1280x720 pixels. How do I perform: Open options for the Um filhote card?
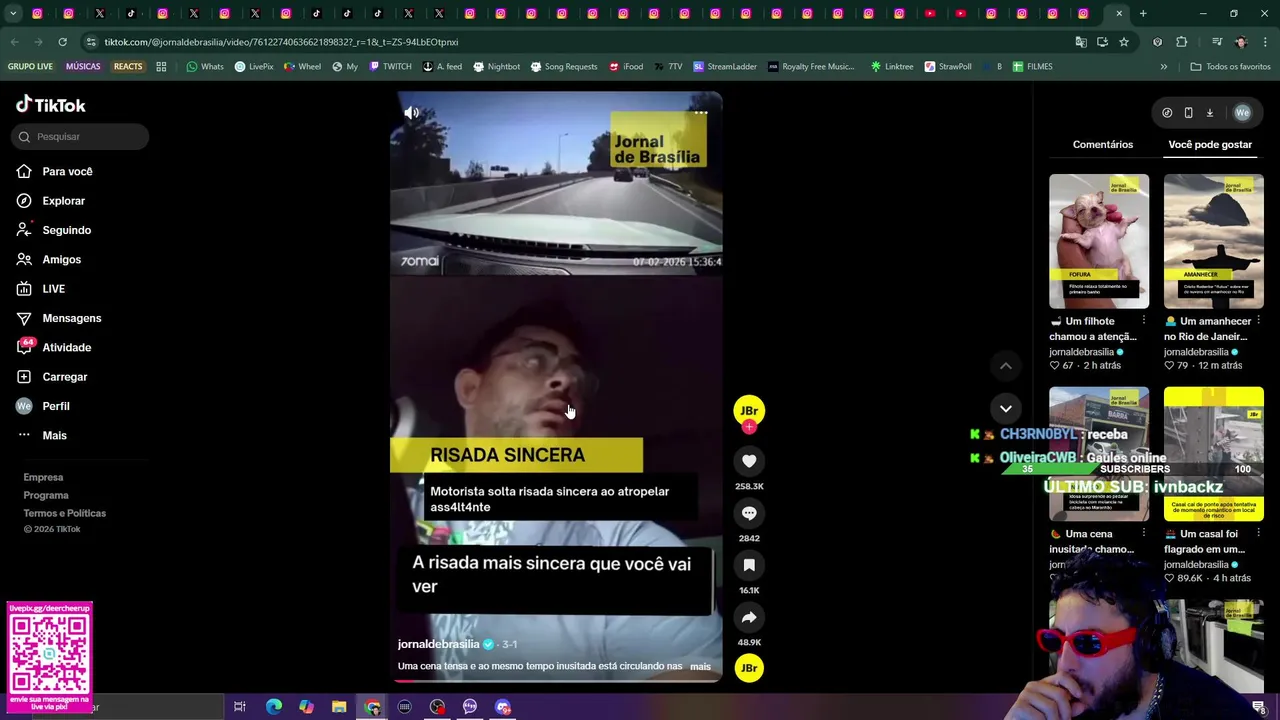point(1143,321)
